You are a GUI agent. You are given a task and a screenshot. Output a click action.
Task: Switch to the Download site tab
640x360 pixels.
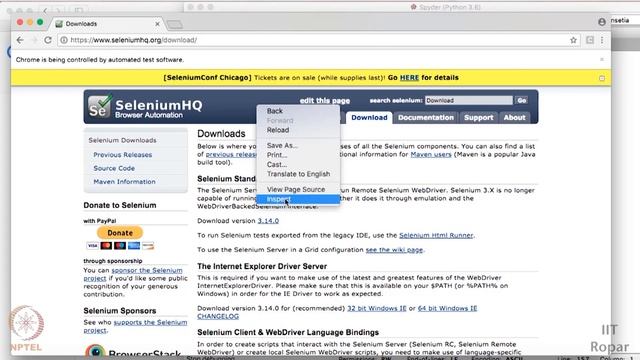tap(369, 118)
